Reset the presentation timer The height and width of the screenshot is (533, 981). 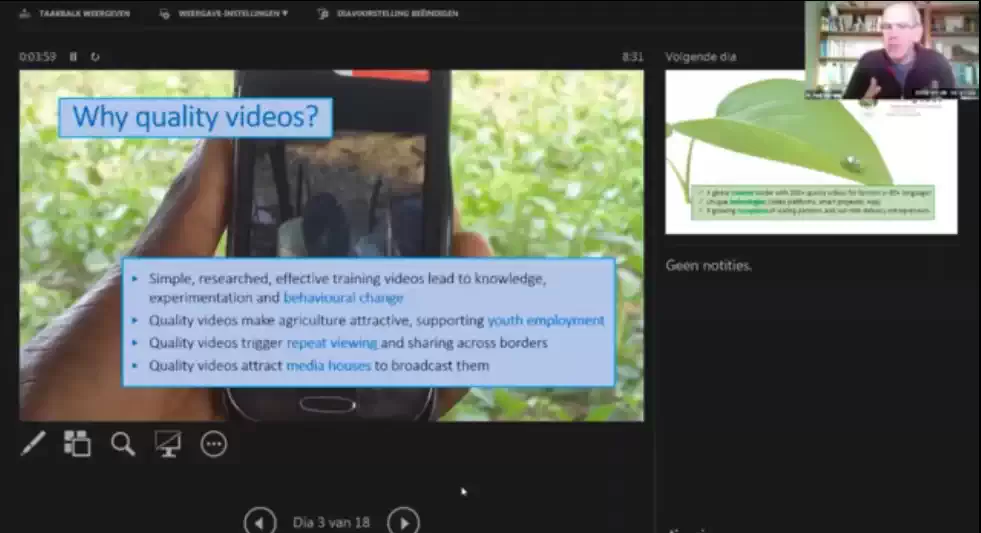(95, 57)
